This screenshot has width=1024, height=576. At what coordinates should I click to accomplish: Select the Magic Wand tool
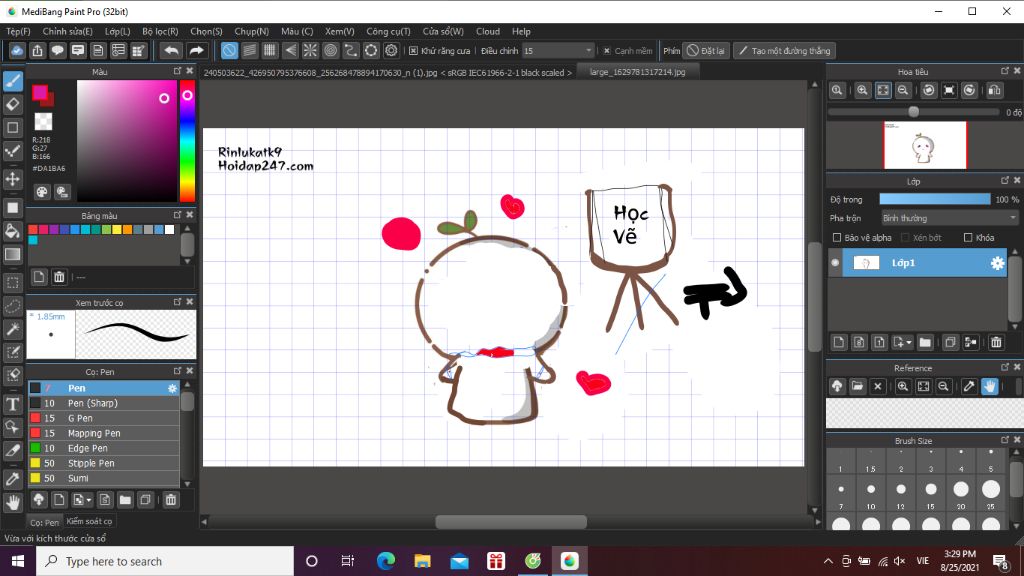12,329
